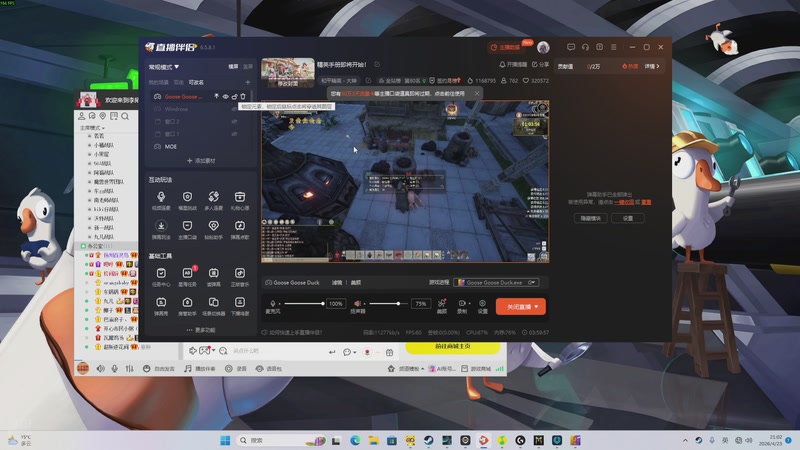800x450 pixels.
Task: Open the headset support icon in title bar
Action: pyautogui.click(x=585, y=47)
